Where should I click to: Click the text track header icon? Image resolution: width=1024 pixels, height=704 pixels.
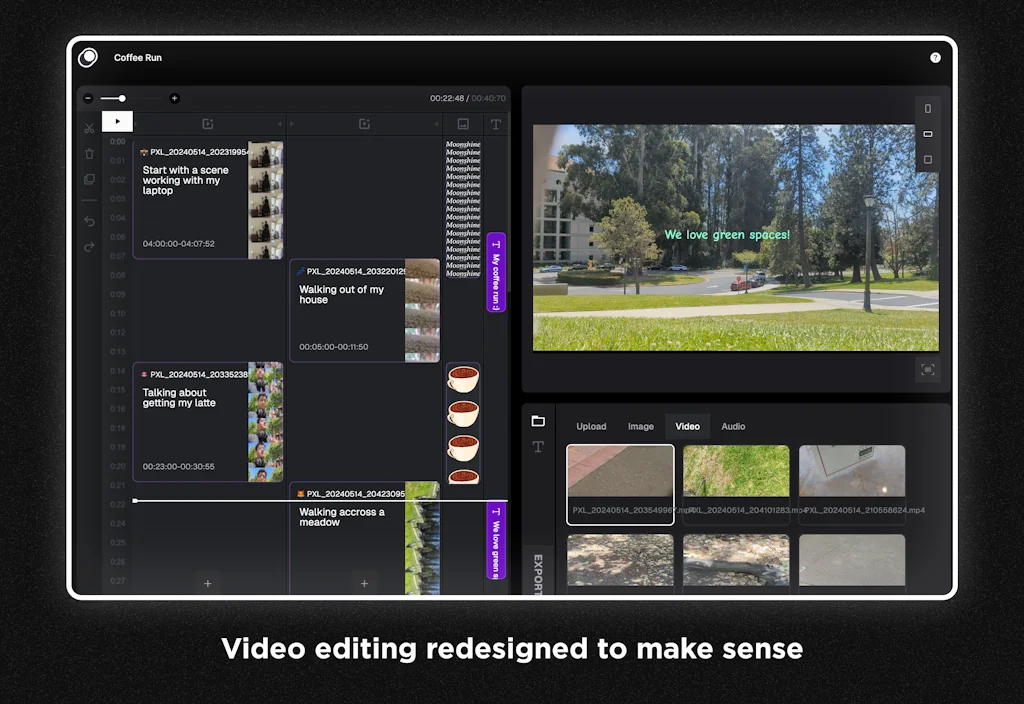pos(495,124)
